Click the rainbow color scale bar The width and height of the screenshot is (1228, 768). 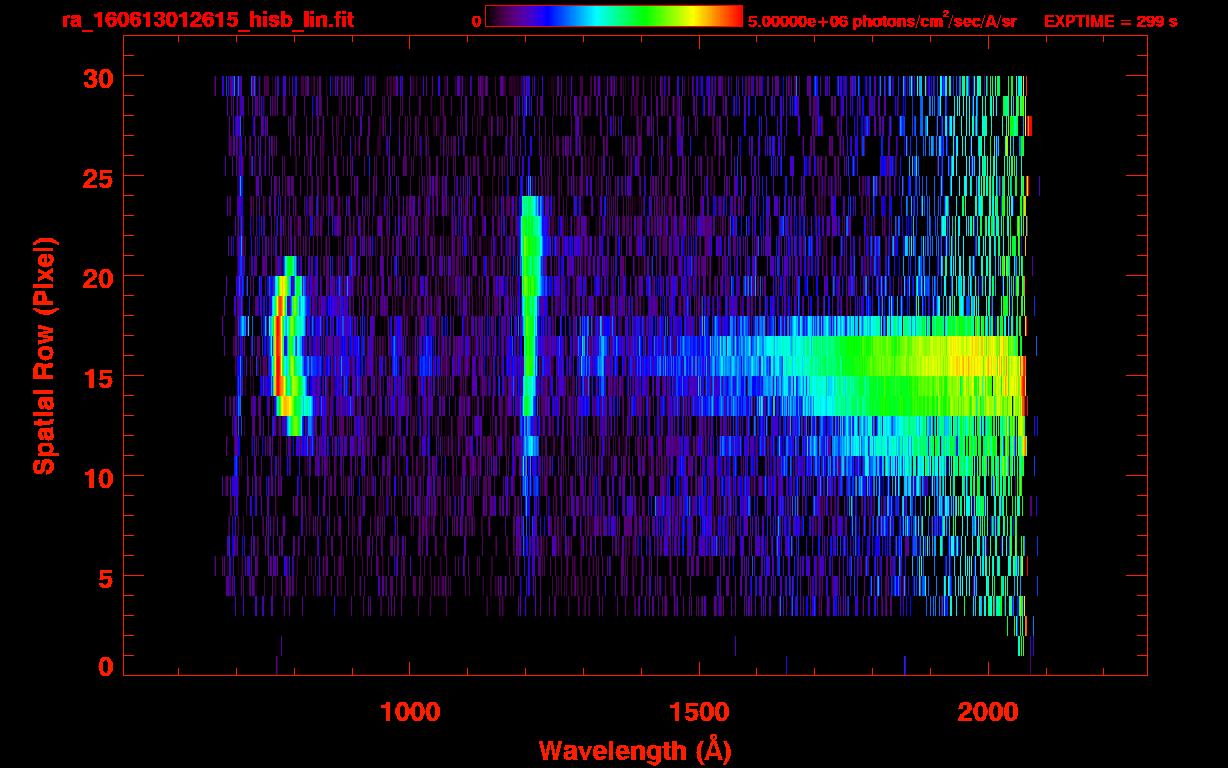point(613,17)
